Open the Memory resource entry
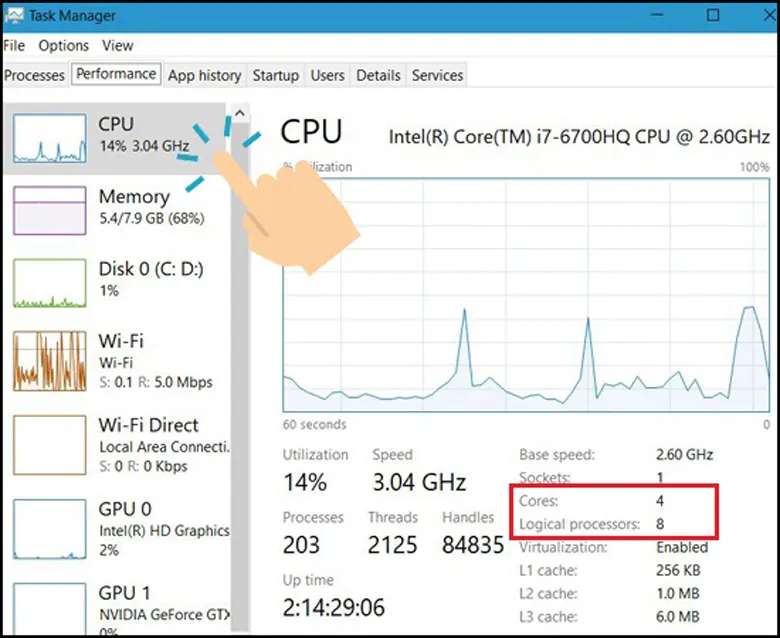The height and width of the screenshot is (638, 780). (117, 210)
